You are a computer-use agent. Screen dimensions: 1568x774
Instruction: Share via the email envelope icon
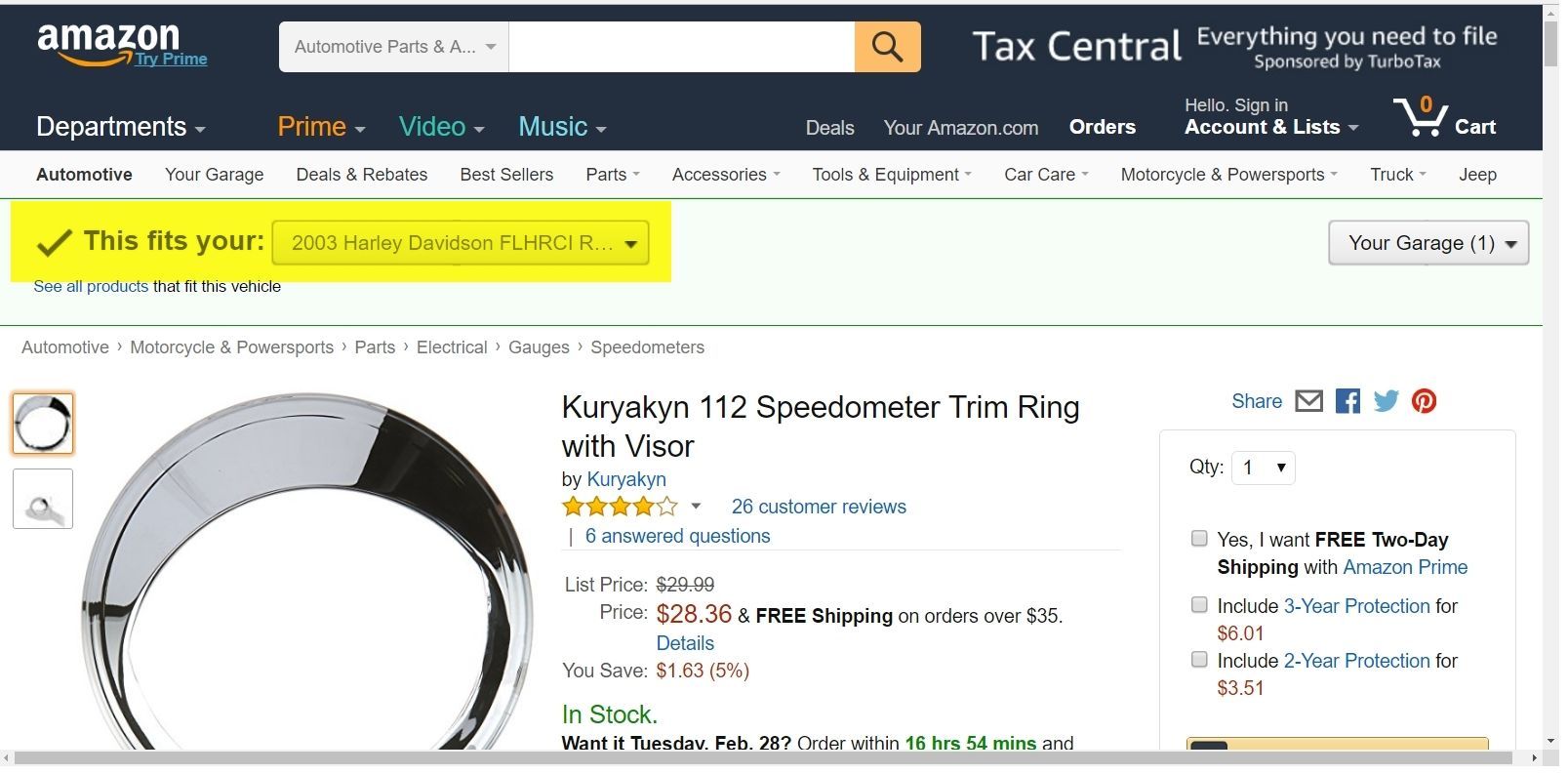click(x=1308, y=401)
